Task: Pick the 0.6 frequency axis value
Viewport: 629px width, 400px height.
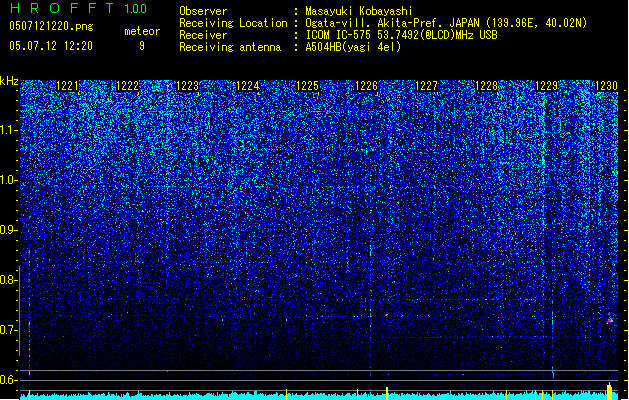Action: click(x=8, y=380)
